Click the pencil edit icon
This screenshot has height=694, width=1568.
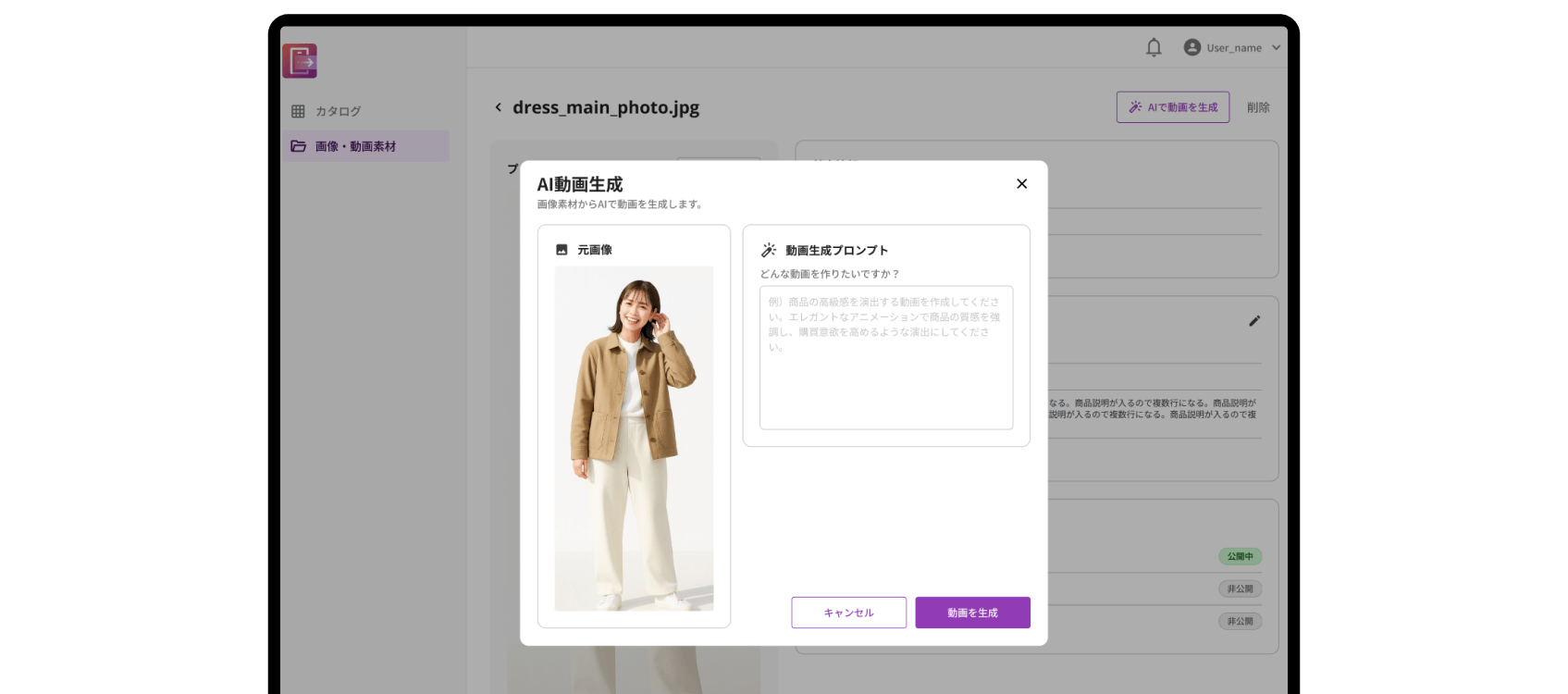1254,321
